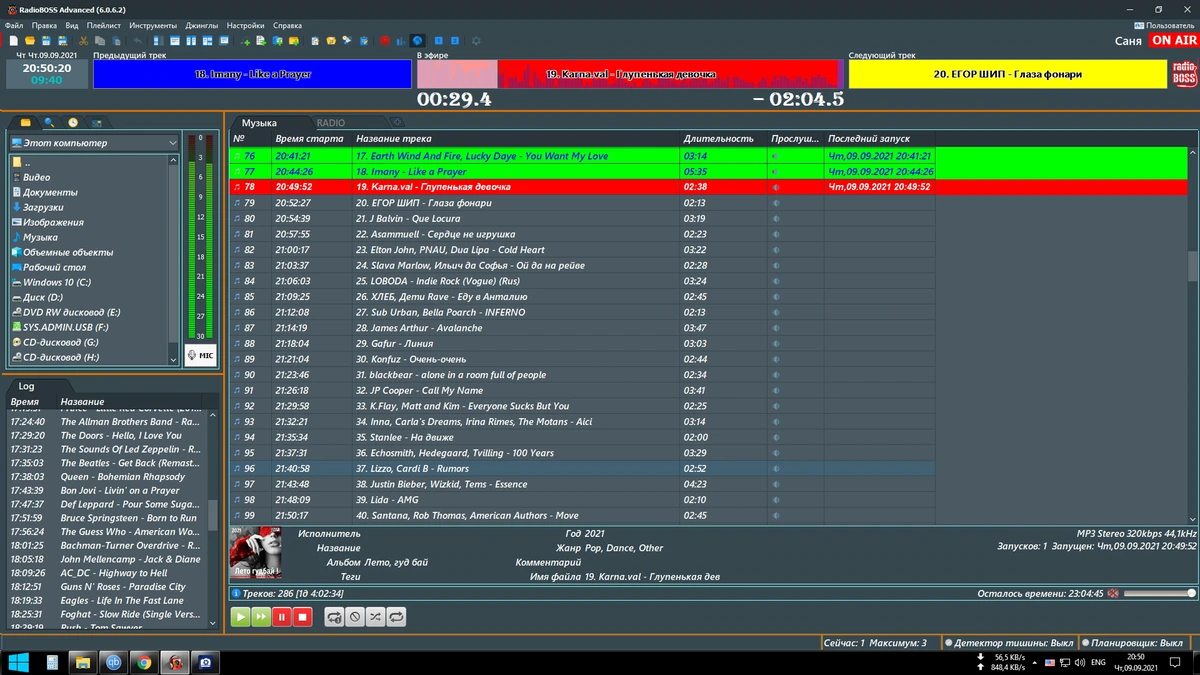Click the listened speaker icon for track 79
Image resolution: width=1200 pixels, height=675 pixels.
coord(776,203)
